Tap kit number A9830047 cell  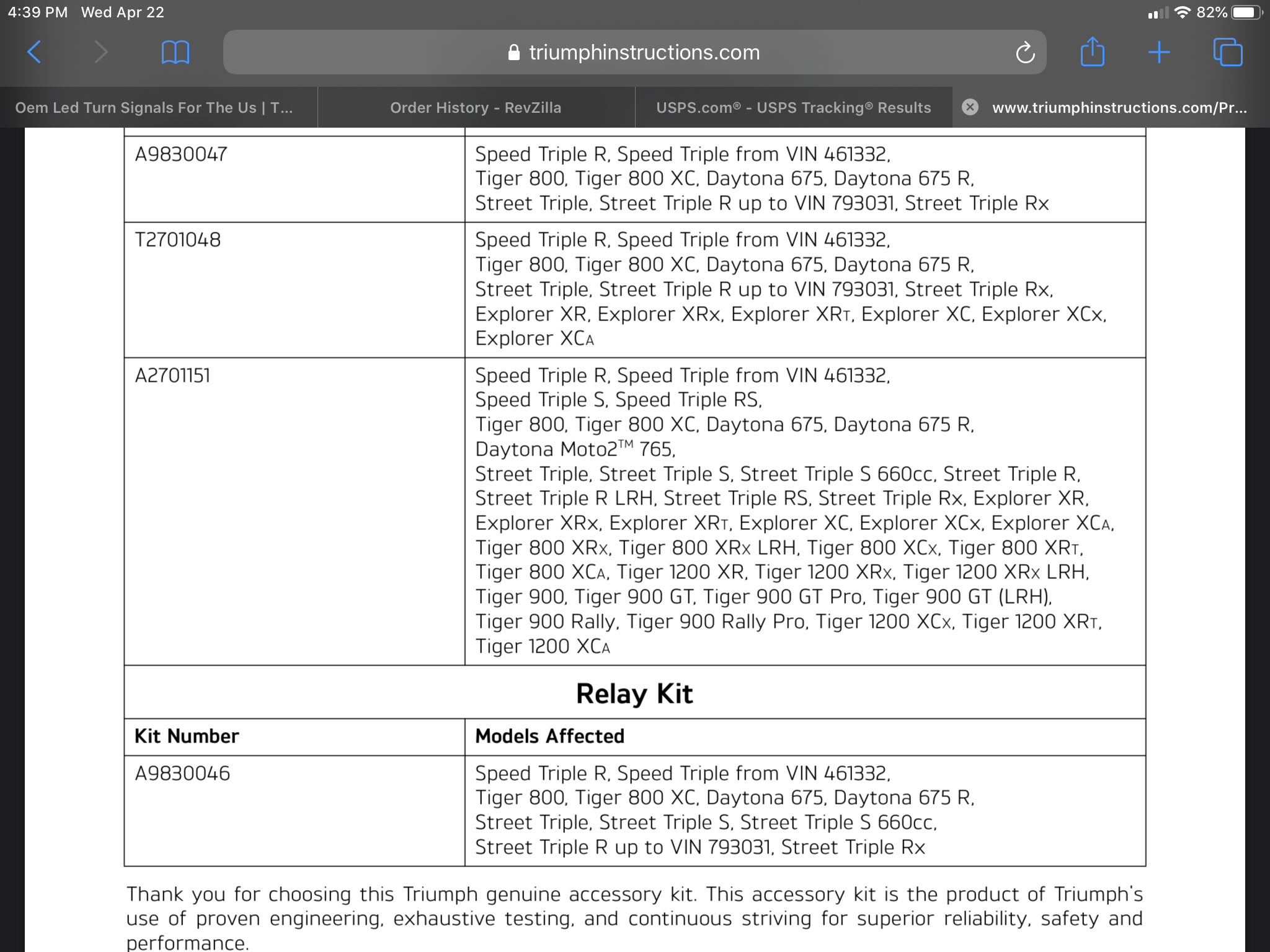pyautogui.click(x=181, y=154)
